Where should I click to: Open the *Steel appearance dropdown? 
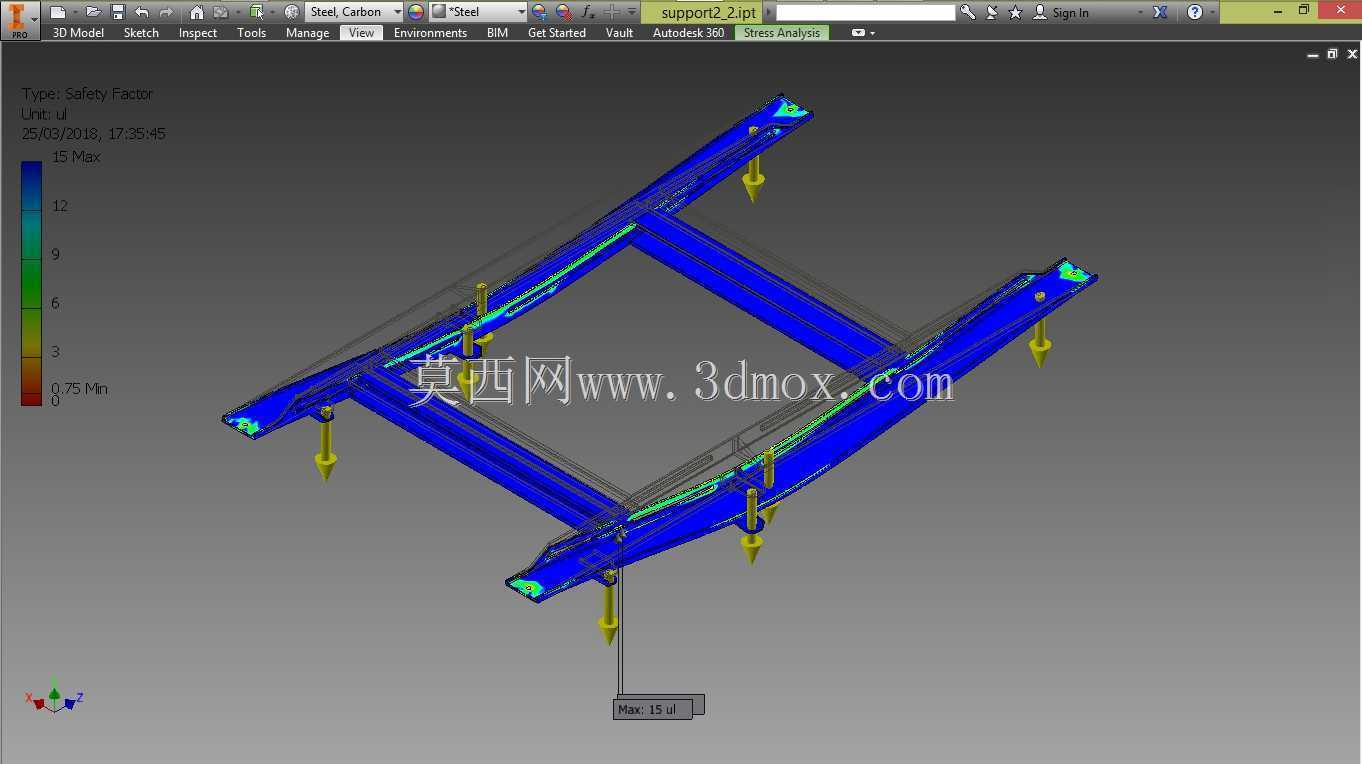point(478,12)
